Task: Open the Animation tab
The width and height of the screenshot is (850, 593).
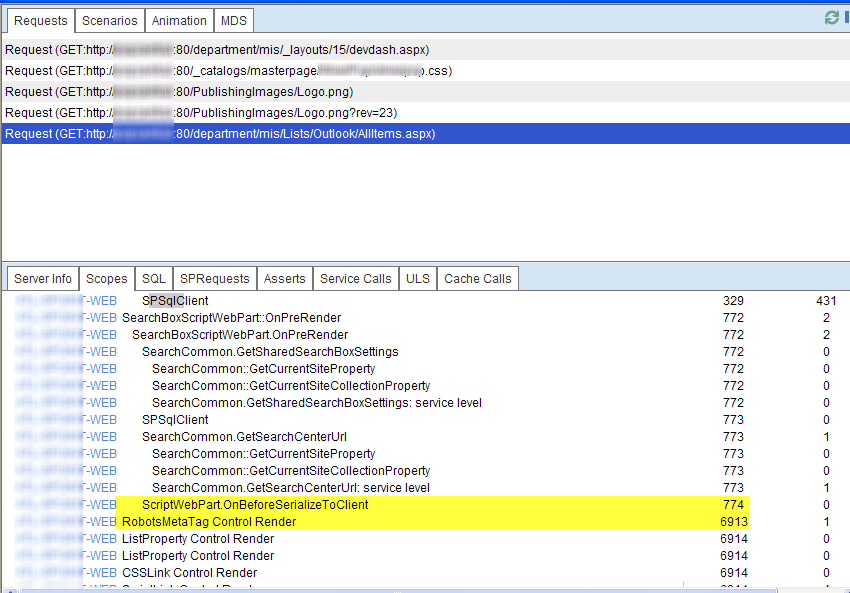Action: tap(180, 21)
